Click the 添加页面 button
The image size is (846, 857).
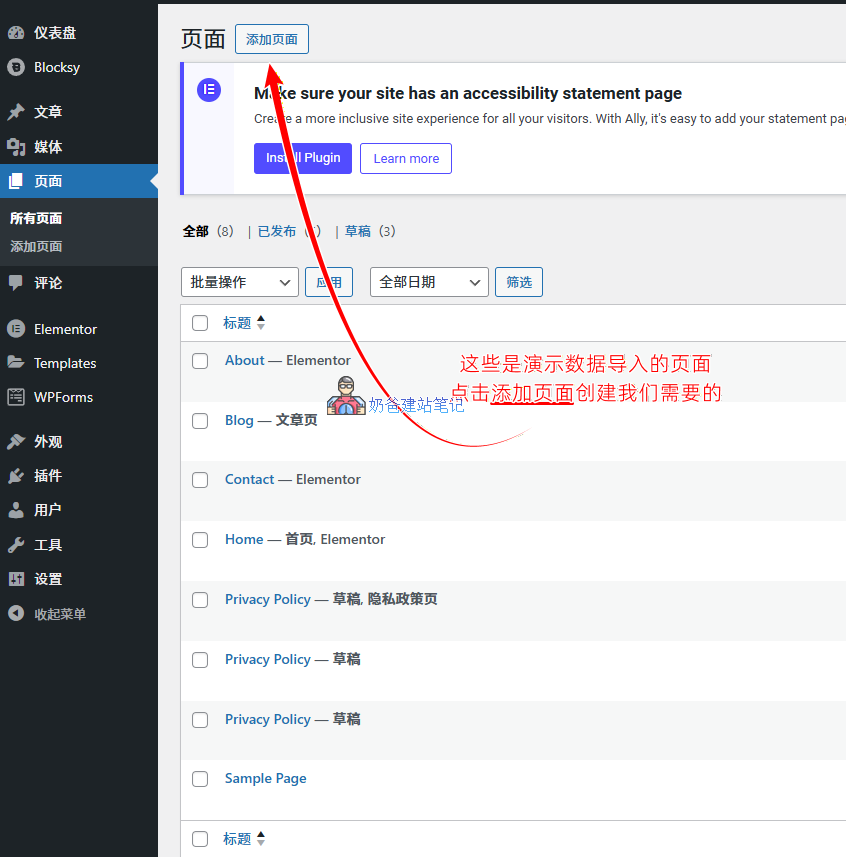[271, 39]
